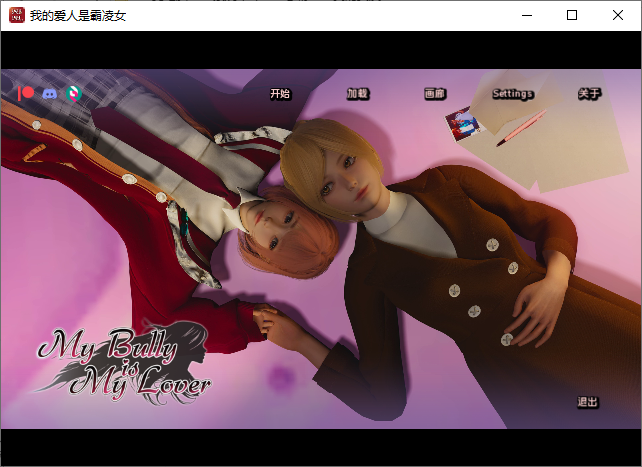This screenshot has height=467, width=642.
Task: Open the Patreon link icon
Action: pos(26,94)
